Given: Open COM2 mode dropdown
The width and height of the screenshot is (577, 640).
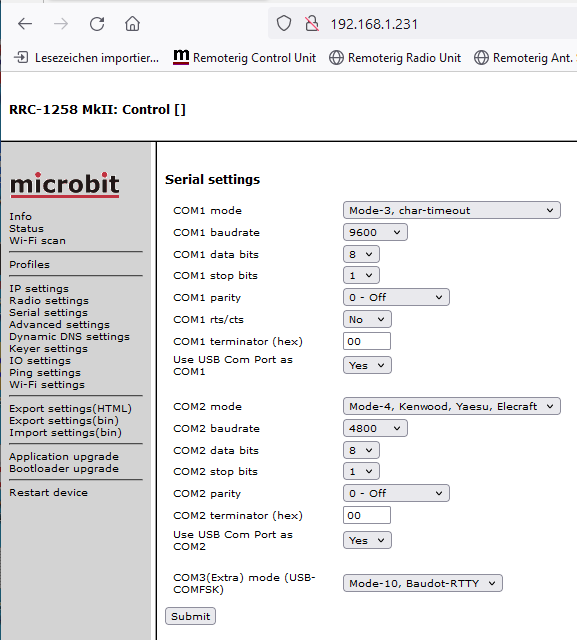Looking at the screenshot, I should (452, 406).
